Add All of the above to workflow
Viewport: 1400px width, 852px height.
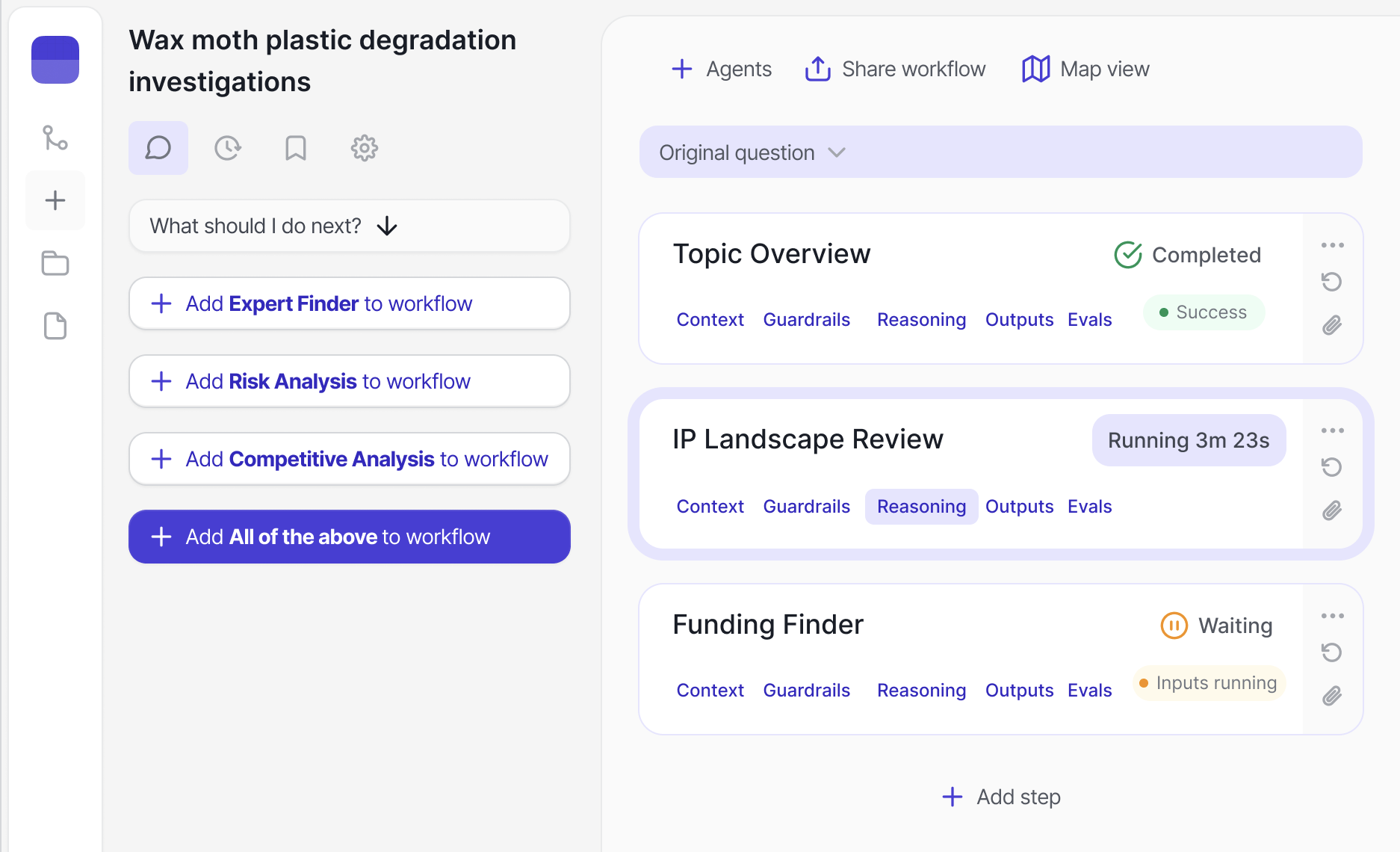point(349,536)
